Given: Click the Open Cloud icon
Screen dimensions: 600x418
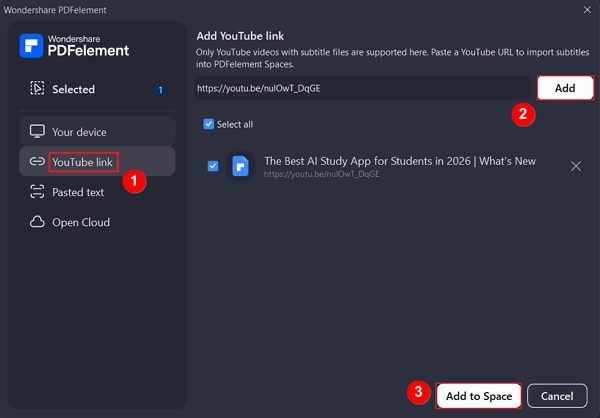Looking at the screenshot, I should tap(37, 222).
